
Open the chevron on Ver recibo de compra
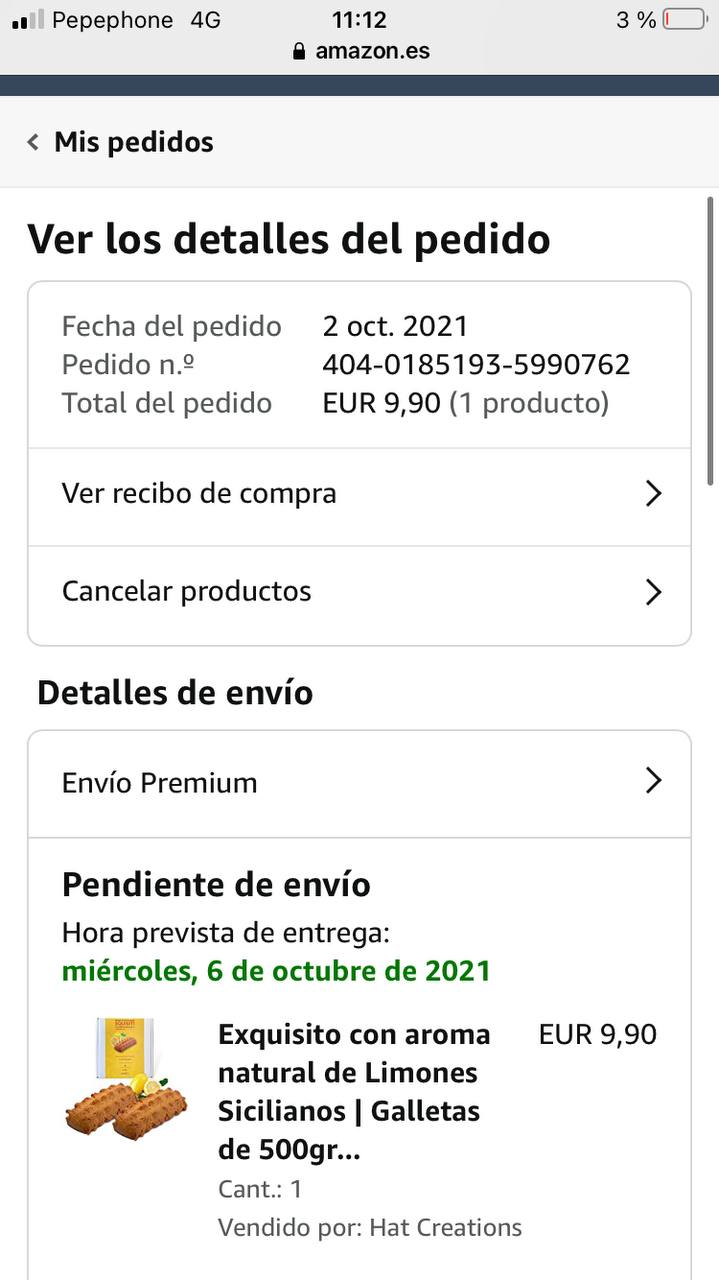pos(653,493)
